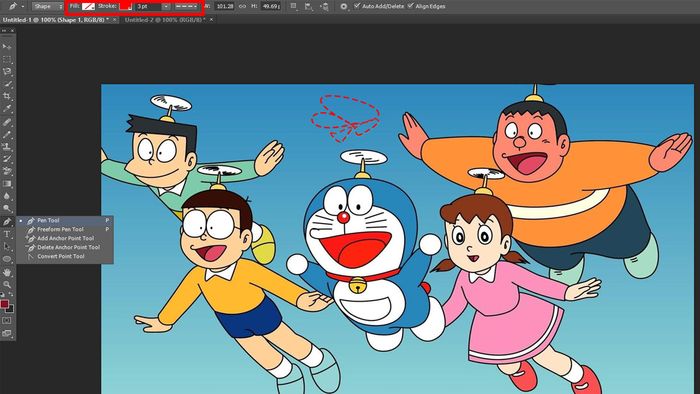The image size is (700, 394).
Task: Collapse the toolbox panel with double arrows
Action: [x=4, y=30]
